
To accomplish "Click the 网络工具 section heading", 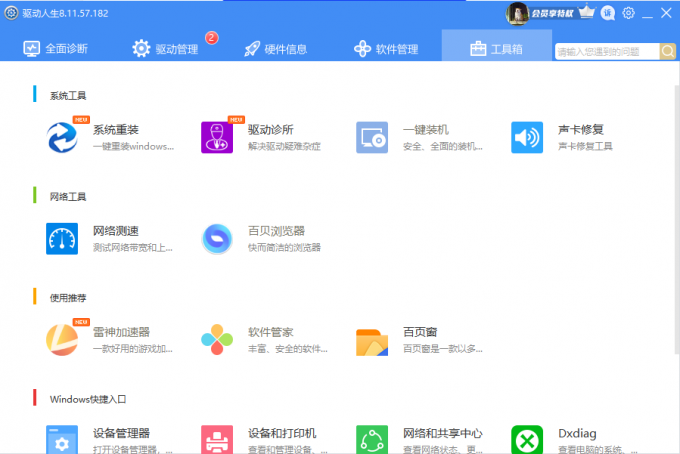I will (x=68, y=197).
